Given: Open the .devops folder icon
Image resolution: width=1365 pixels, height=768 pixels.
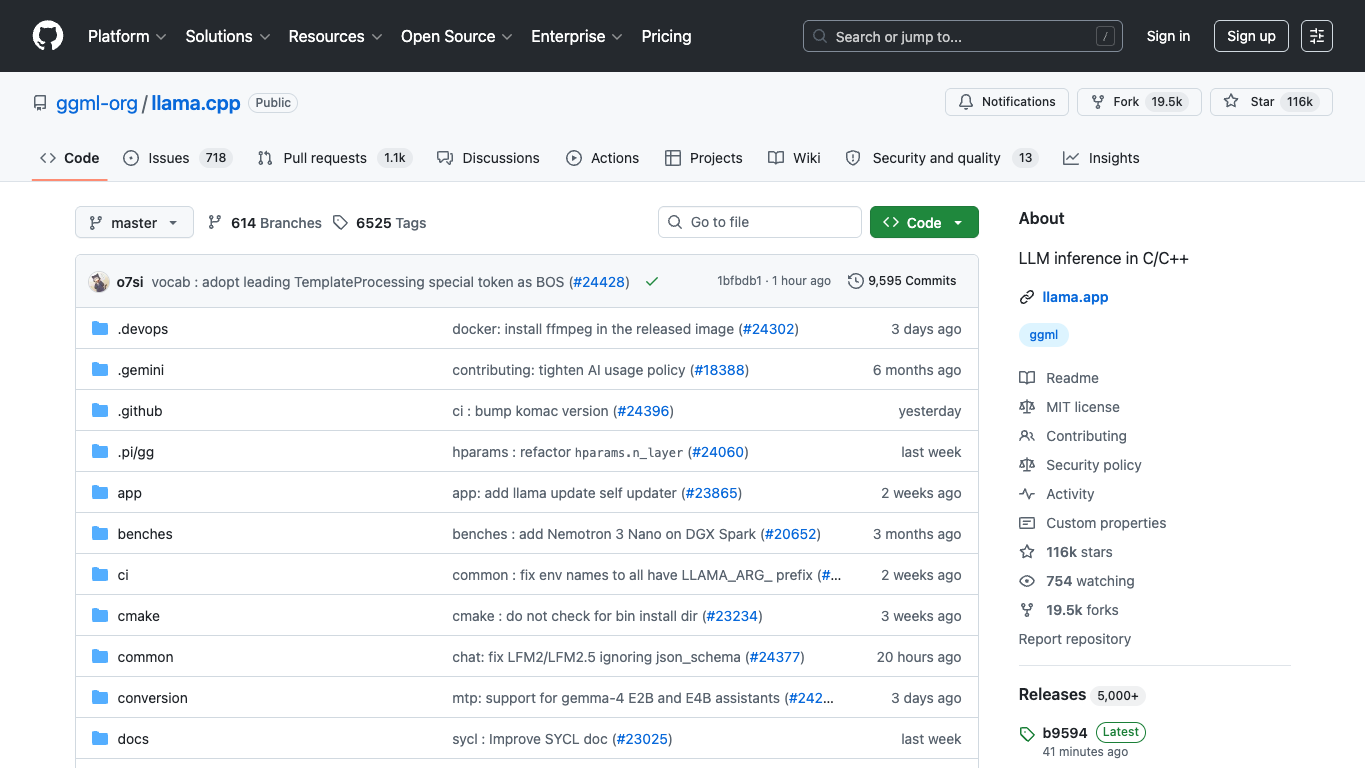Looking at the screenshot, I should tap(100, 329).
